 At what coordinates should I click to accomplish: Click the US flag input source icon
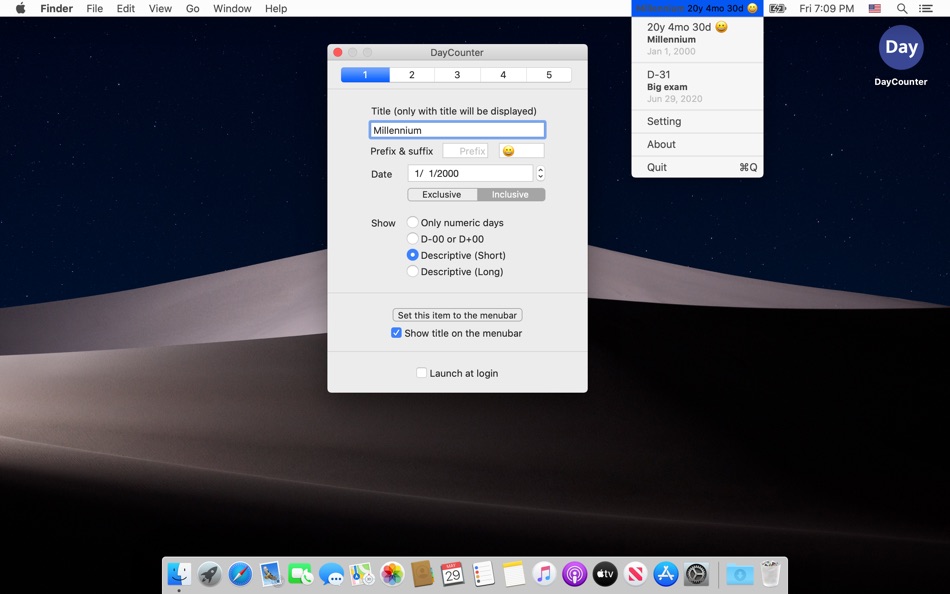point(874,8)
